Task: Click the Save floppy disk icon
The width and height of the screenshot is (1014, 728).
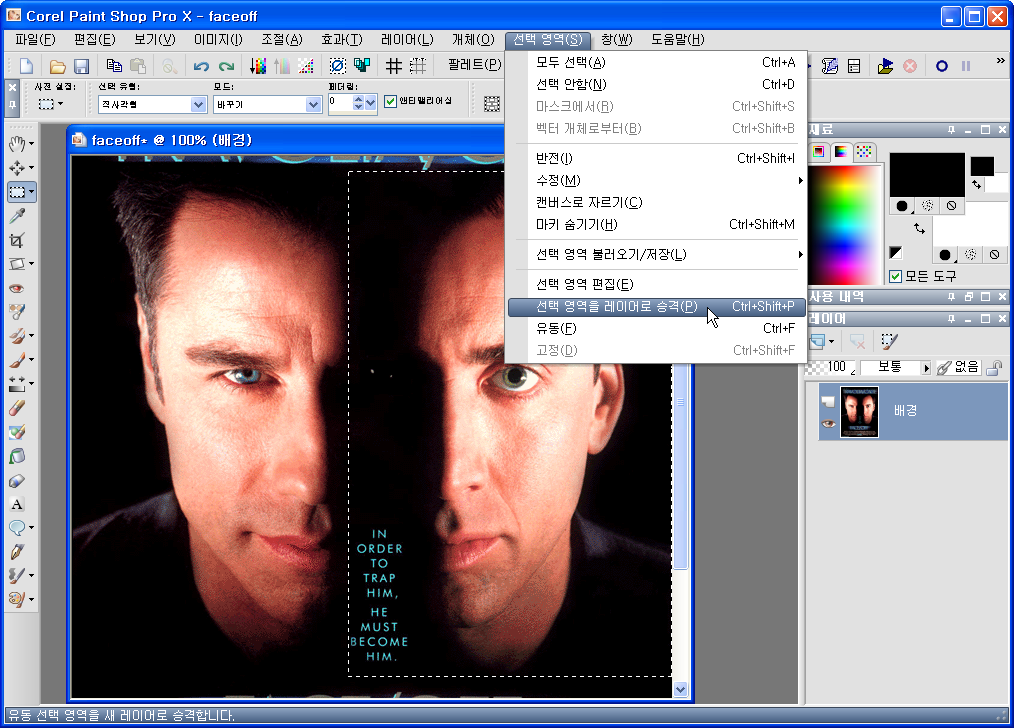Action: coord(81,65)
